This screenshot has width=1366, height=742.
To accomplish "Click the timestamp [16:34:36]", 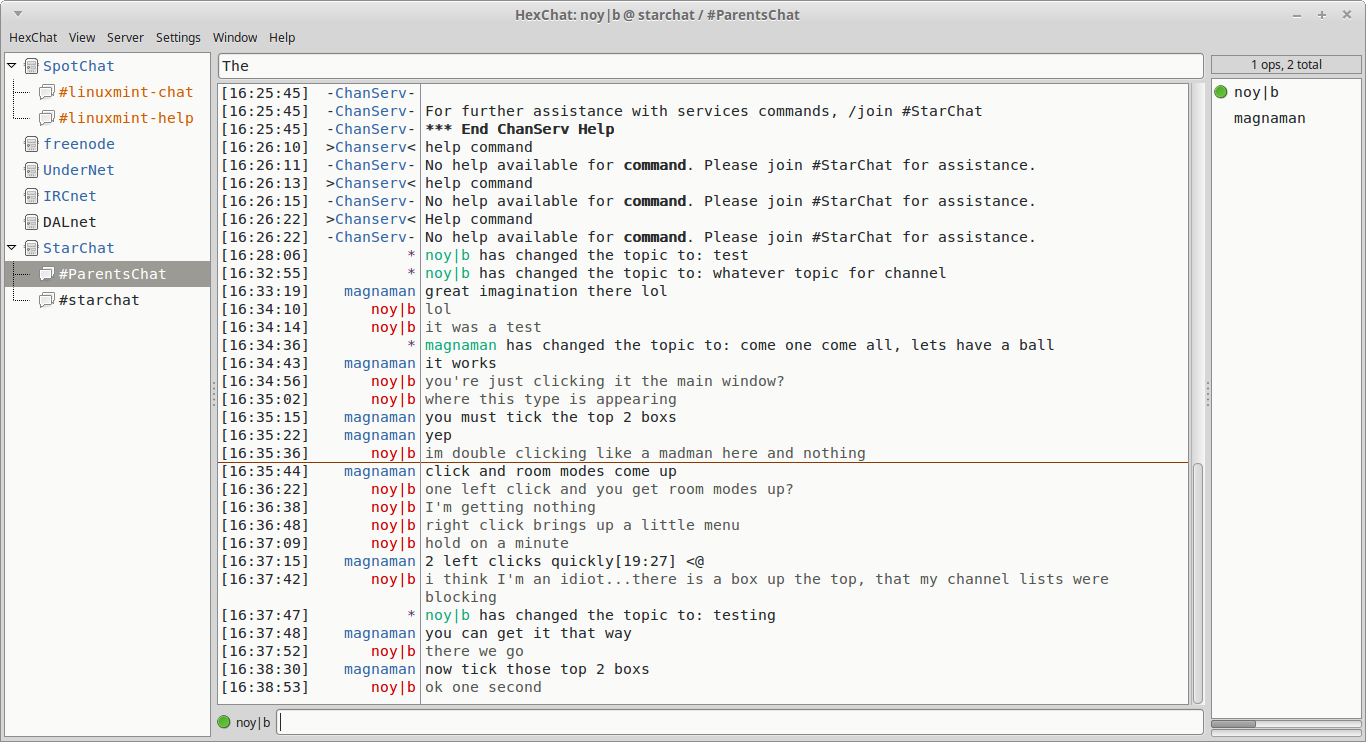I will pyautogui.click(x=265, y=345).
